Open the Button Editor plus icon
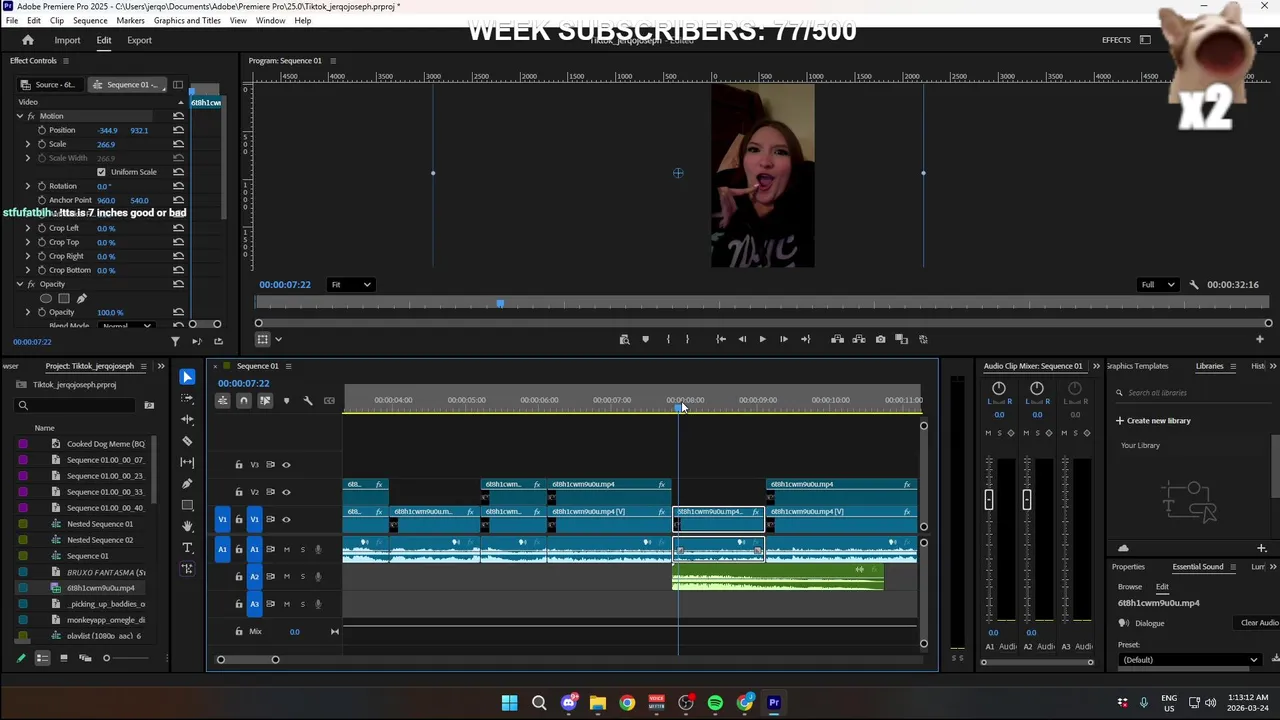Viewport: 1280px width, 720px height. [1259, 339]
